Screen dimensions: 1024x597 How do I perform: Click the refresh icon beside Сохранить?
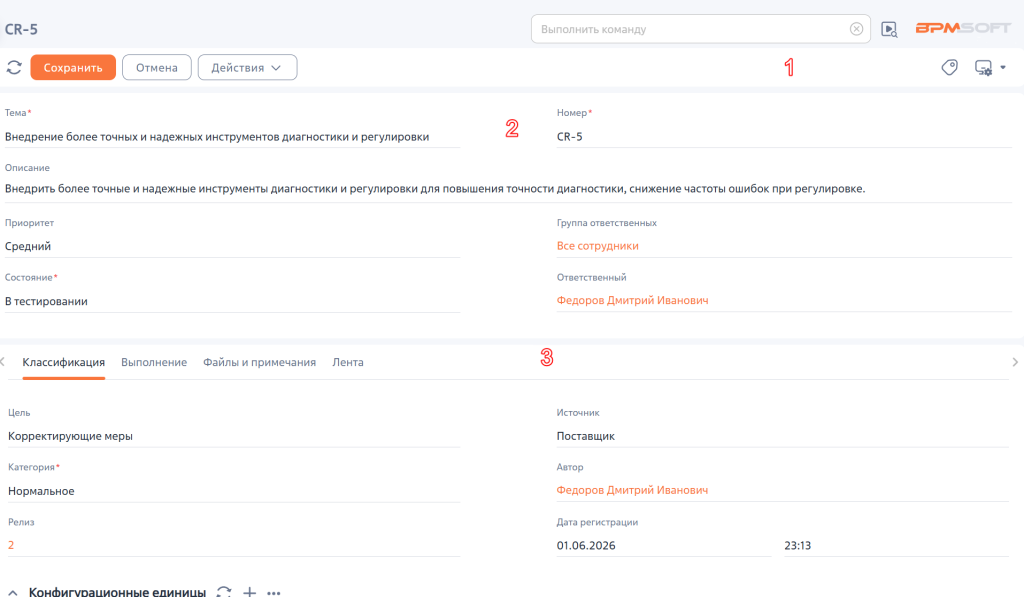click(14, 67)
